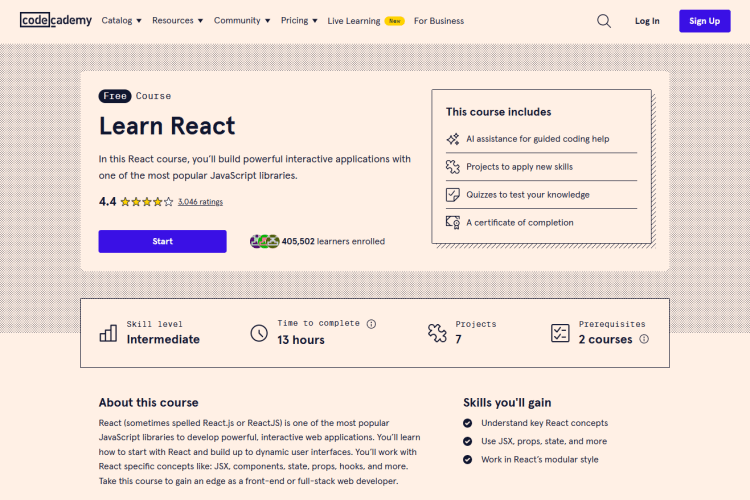
Task: Click Quizzes to test your knowledge text
Action: [x=528, y=195]
